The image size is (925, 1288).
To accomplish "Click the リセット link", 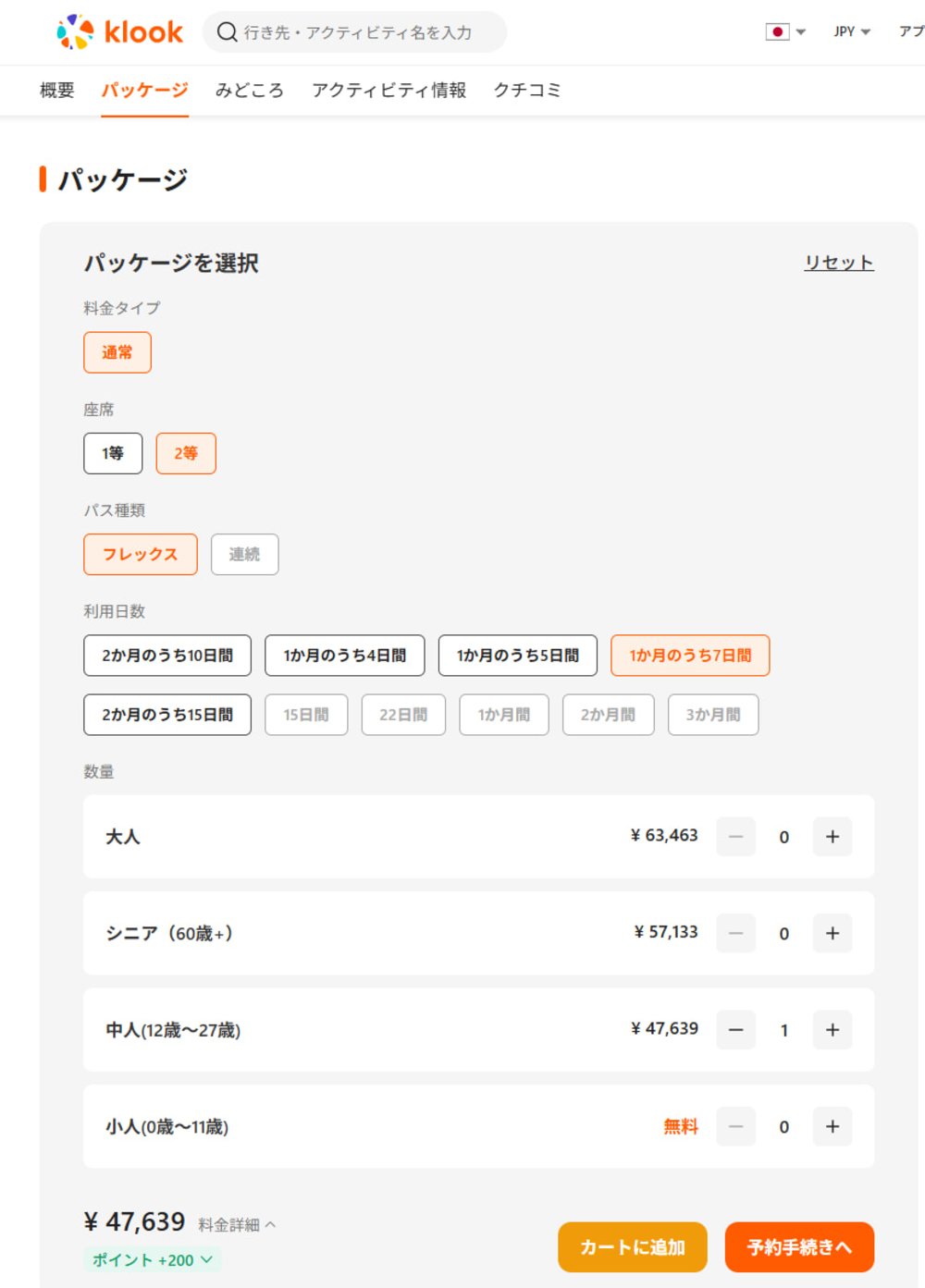I will click(838, 262).
